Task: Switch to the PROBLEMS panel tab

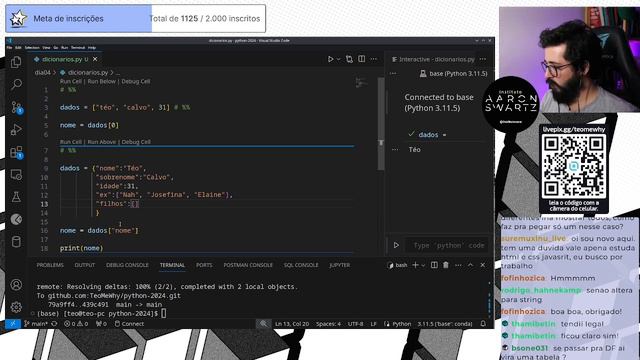Action: (50, 265)
